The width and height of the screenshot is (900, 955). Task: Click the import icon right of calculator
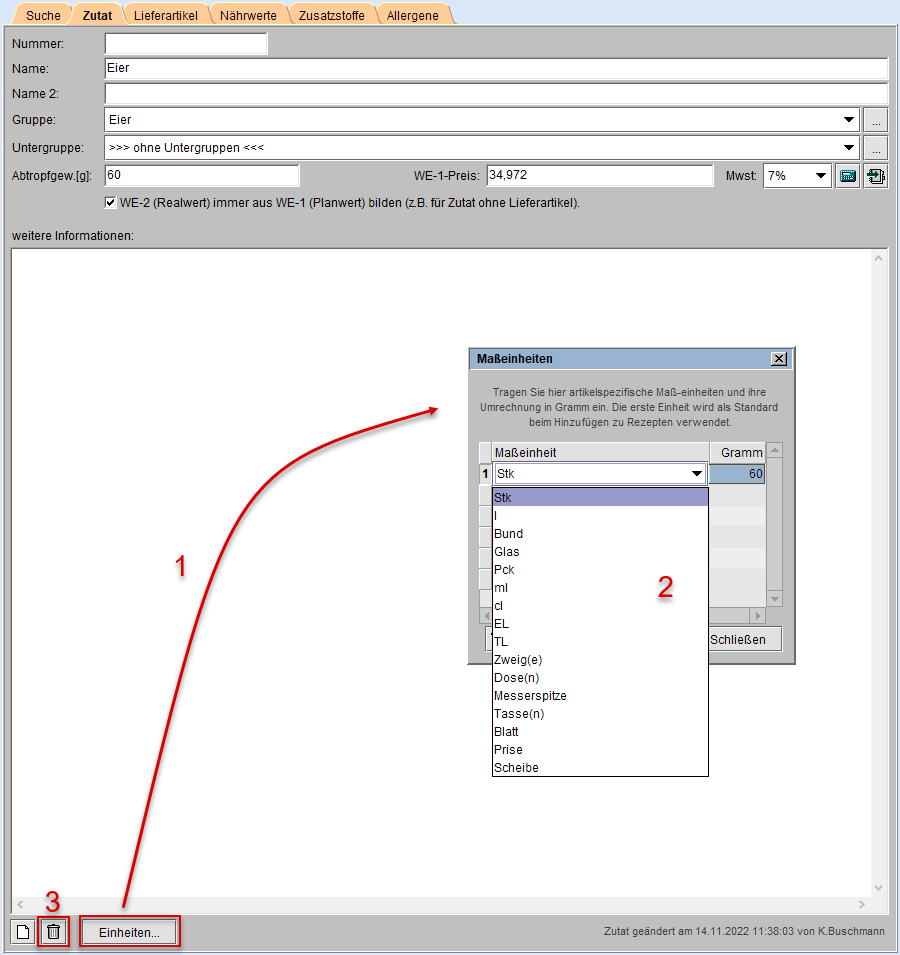pos(876,177)
